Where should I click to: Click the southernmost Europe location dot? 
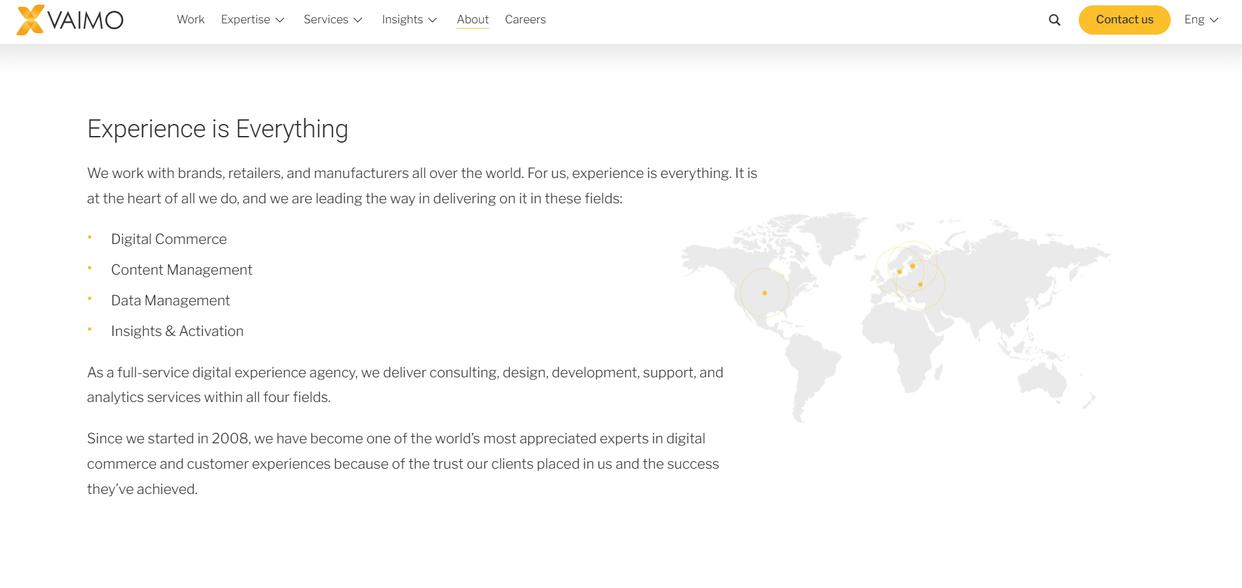click(x=920, y=285)
